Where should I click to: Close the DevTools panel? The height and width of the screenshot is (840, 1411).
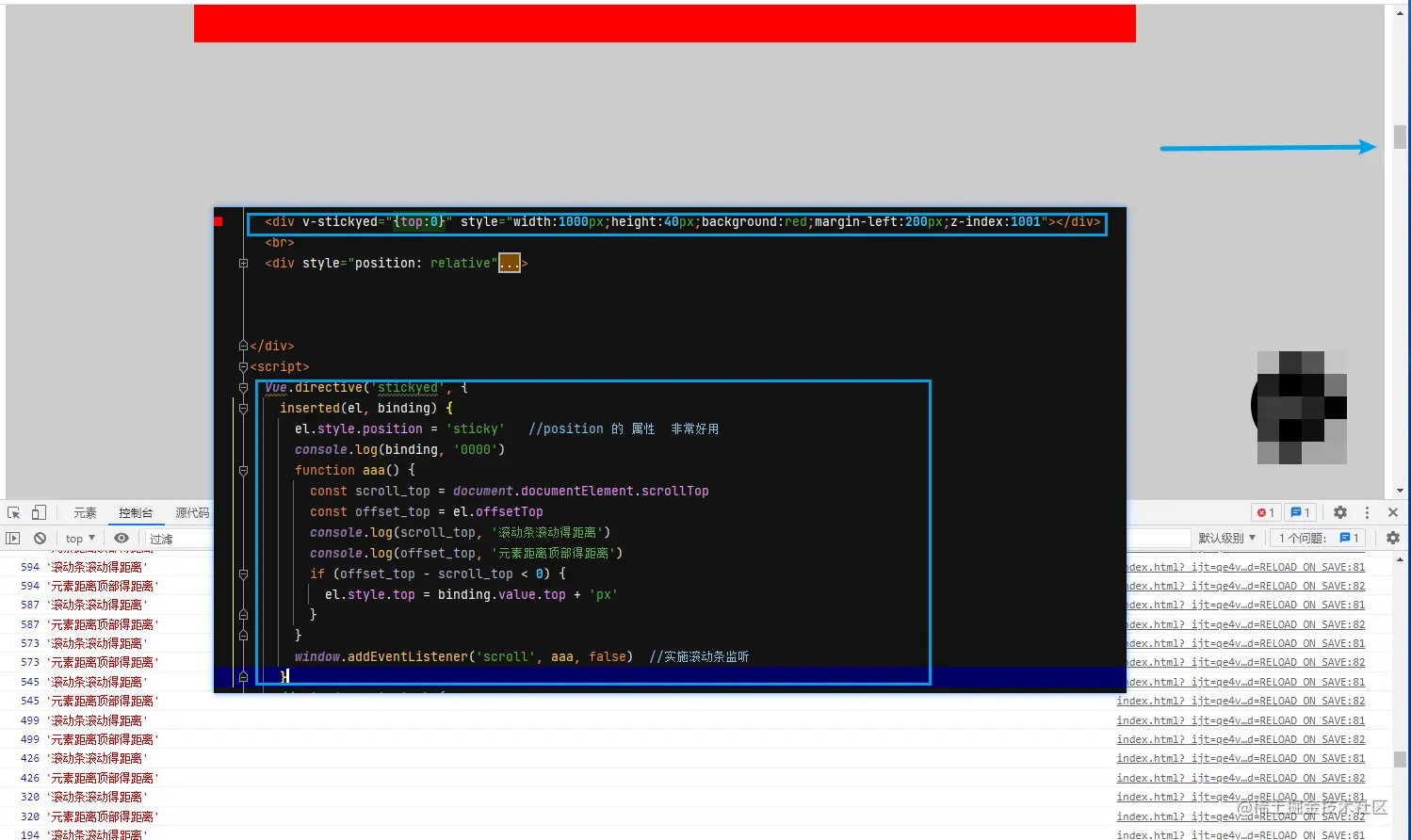point(1393,512)
